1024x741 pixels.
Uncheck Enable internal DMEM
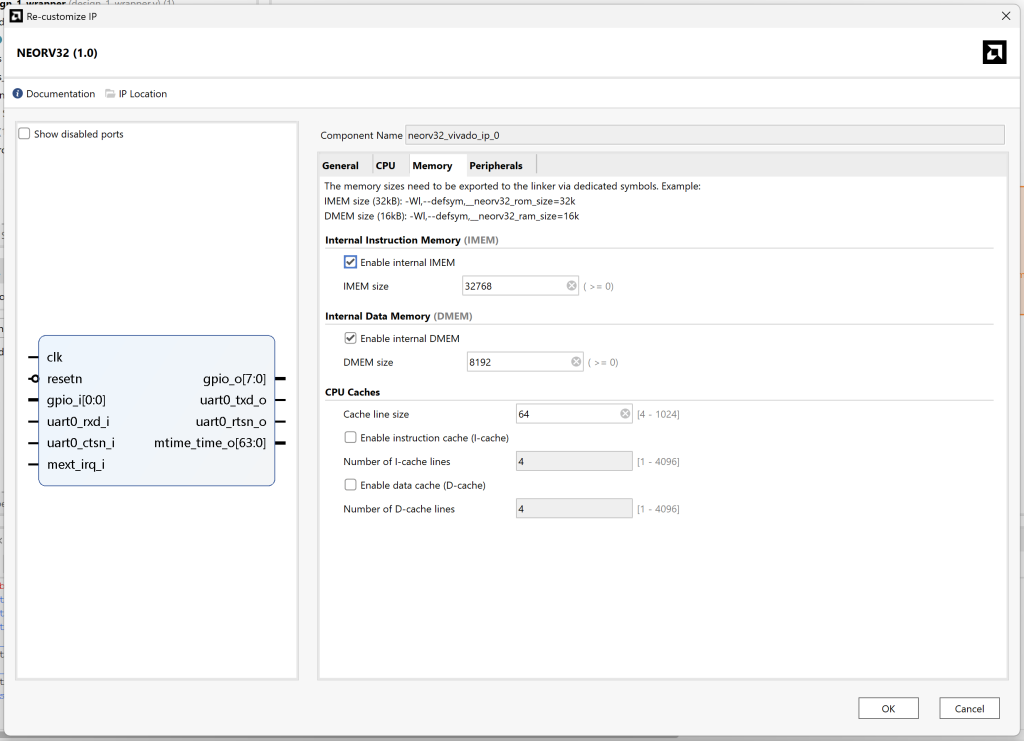coord(350,338)
